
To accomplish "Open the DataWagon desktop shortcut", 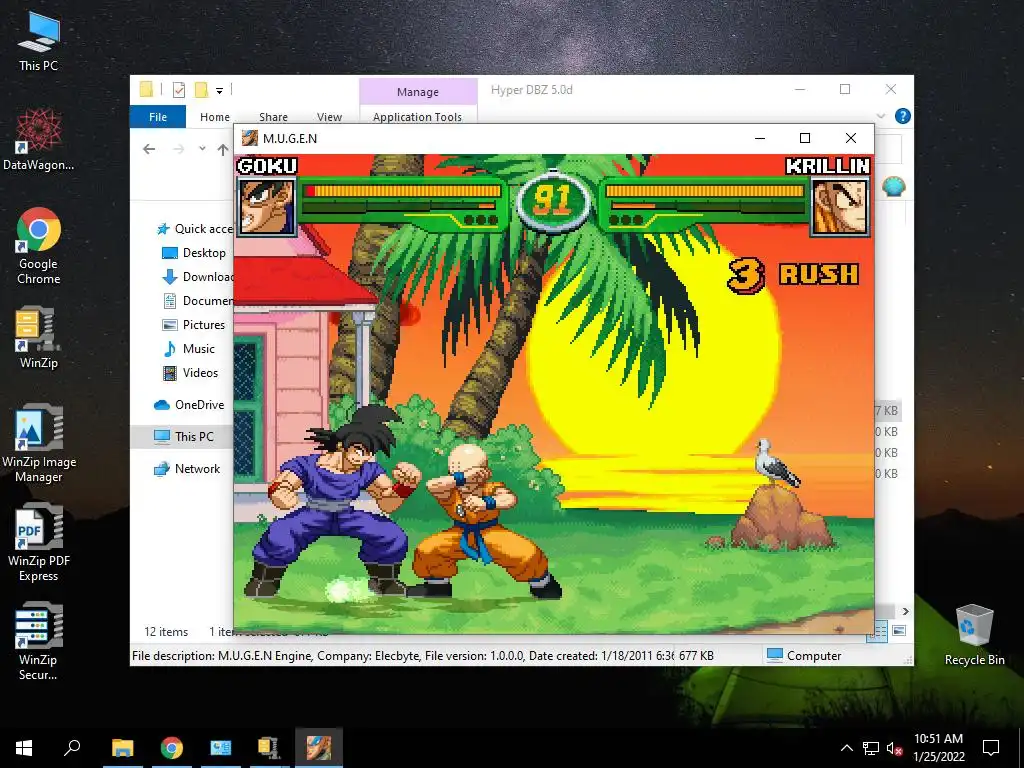I will 39,140.
